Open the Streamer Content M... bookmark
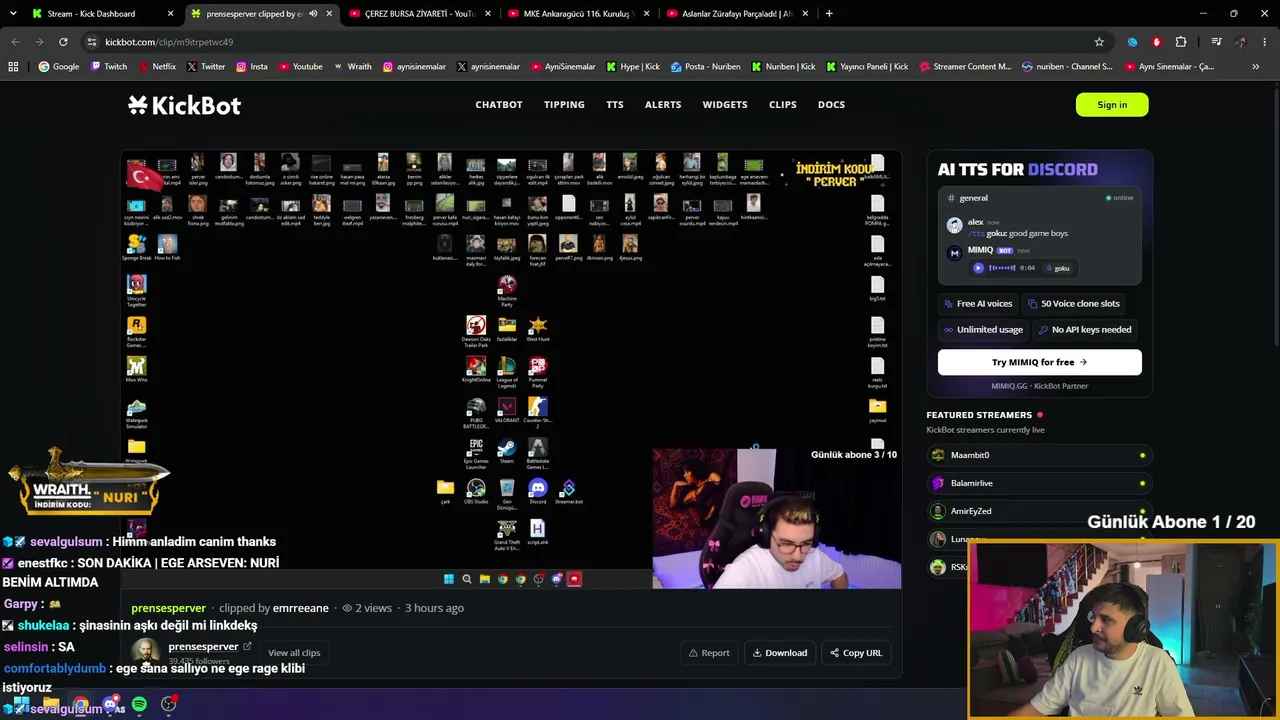Image resolution: width=1280 pixels, height=720 pixels. point(965,67)
